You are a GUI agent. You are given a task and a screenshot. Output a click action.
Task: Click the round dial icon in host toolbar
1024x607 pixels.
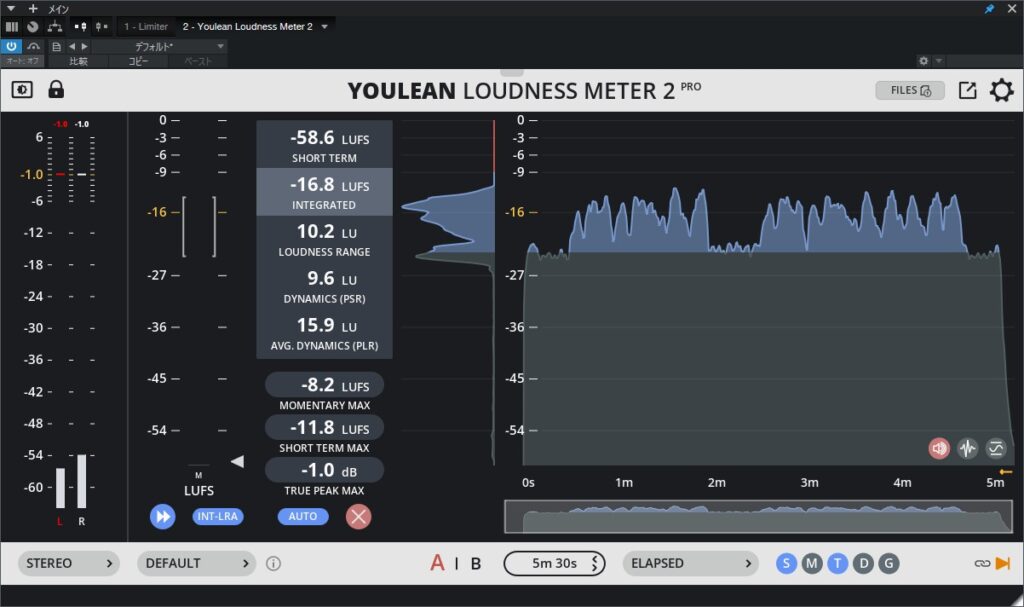[x=33, y=27]
